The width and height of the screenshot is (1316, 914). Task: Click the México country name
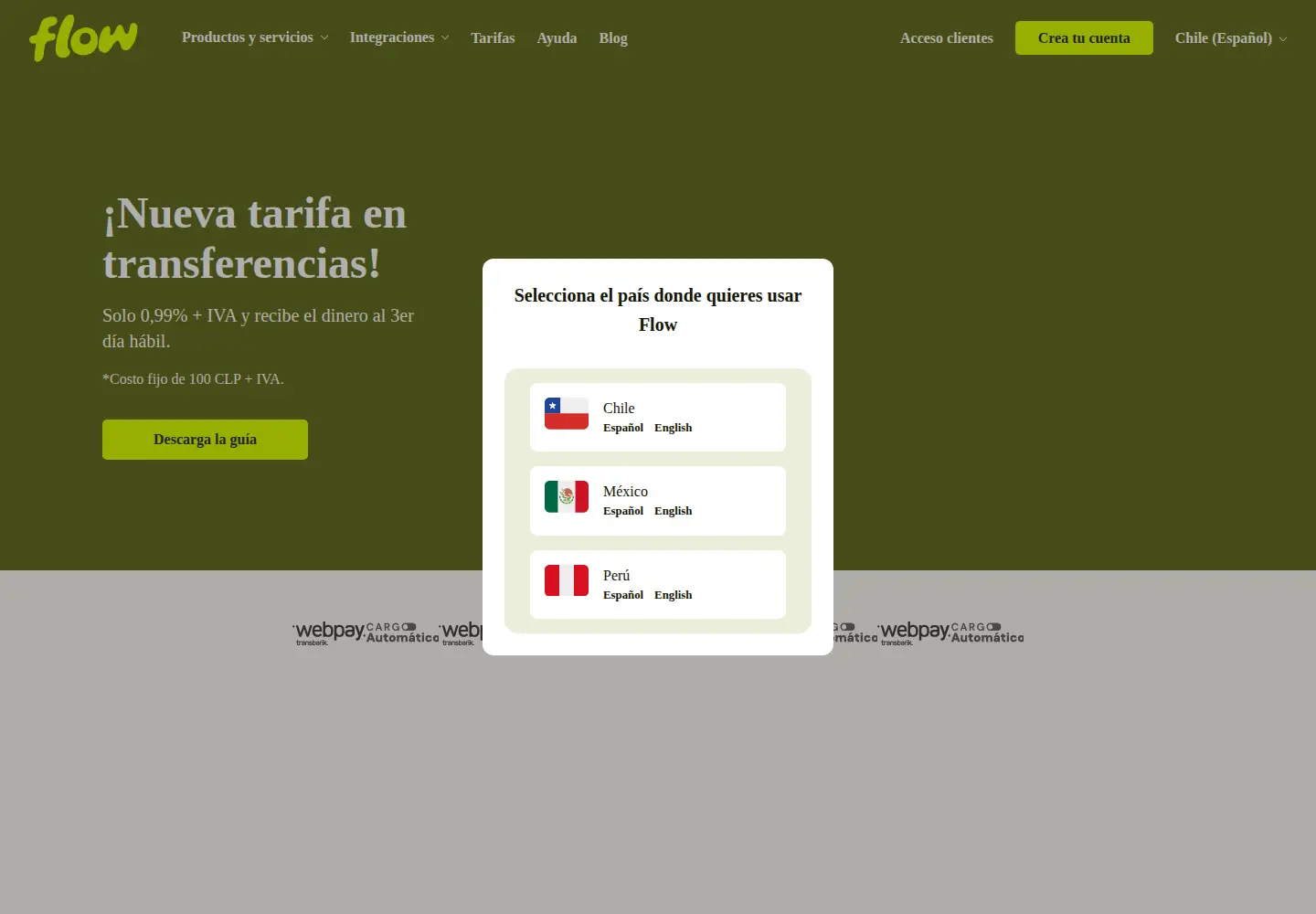click(x=625, y=492)
